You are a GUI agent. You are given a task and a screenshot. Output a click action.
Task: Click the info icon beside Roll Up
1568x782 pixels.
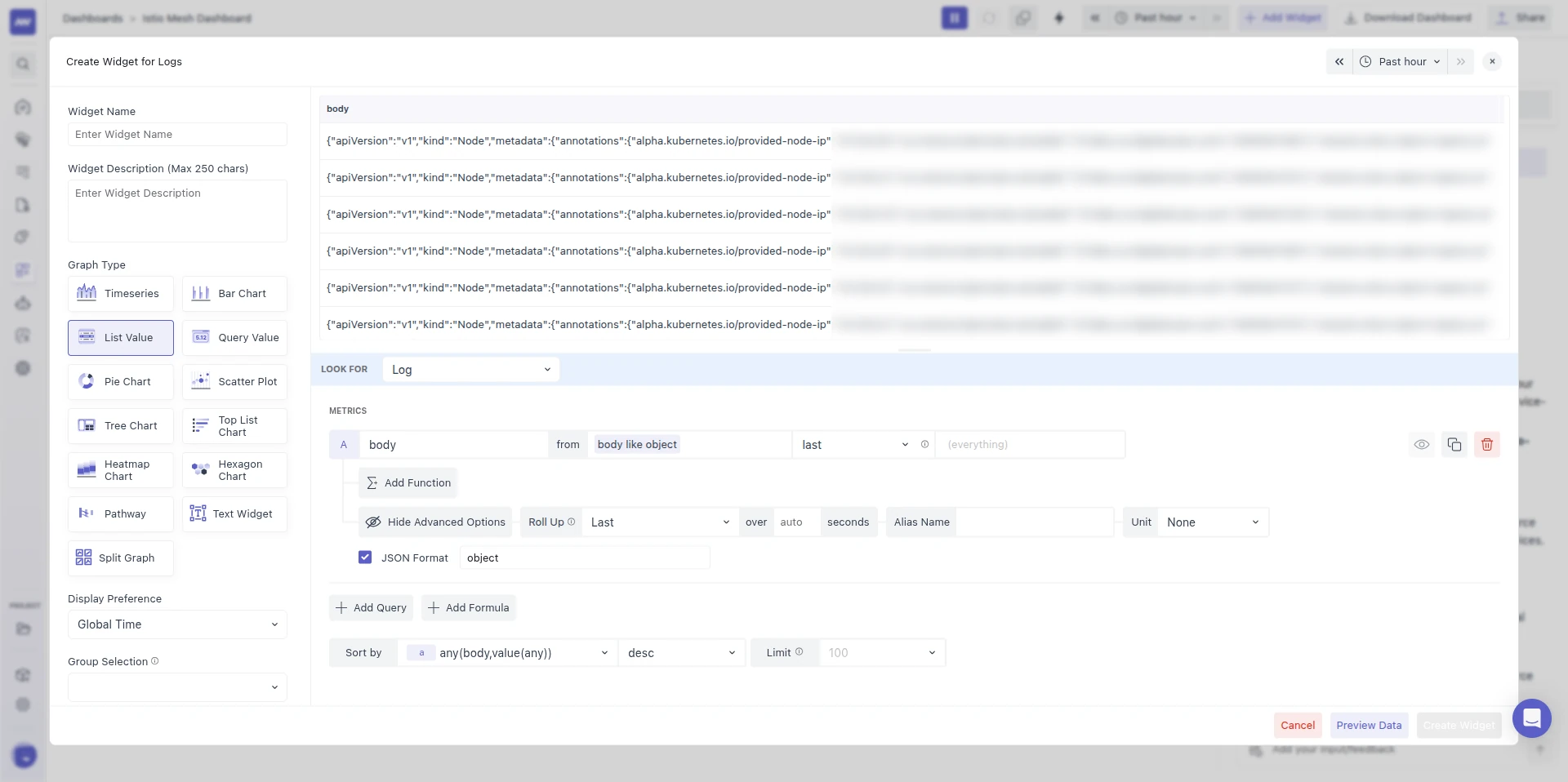click(571, 522)
